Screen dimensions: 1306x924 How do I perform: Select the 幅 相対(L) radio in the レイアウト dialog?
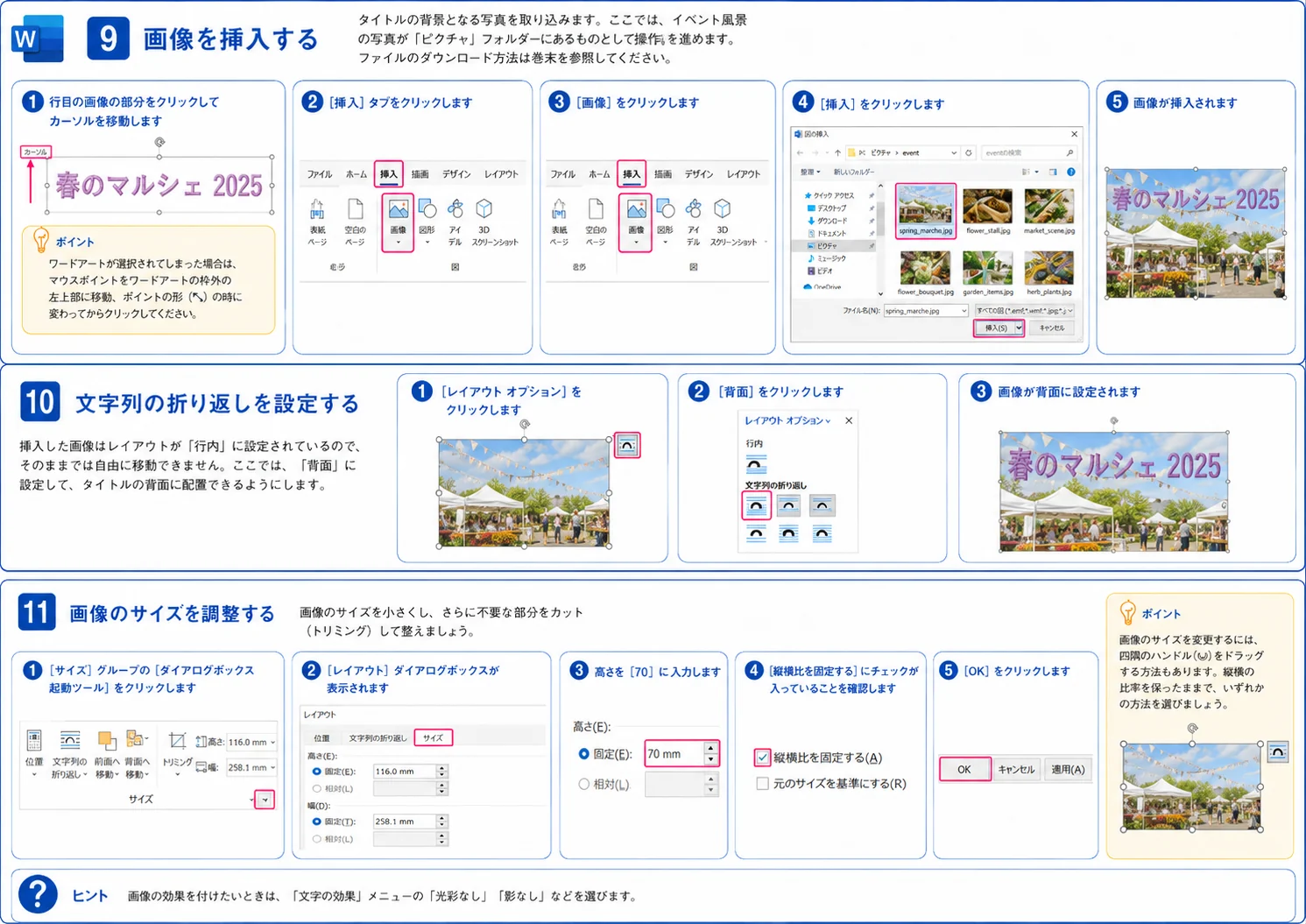316,838
